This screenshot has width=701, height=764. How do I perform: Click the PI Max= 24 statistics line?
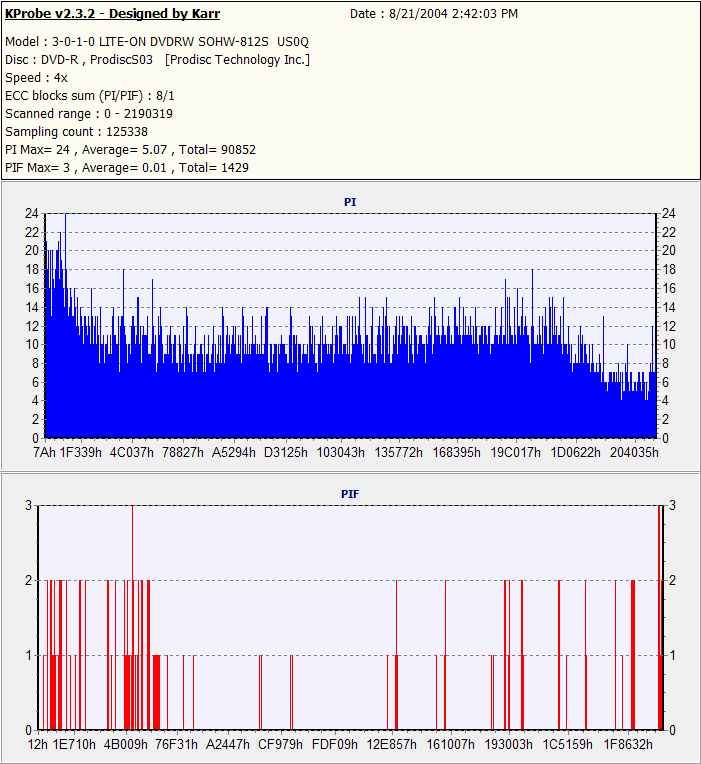[131, 150]
